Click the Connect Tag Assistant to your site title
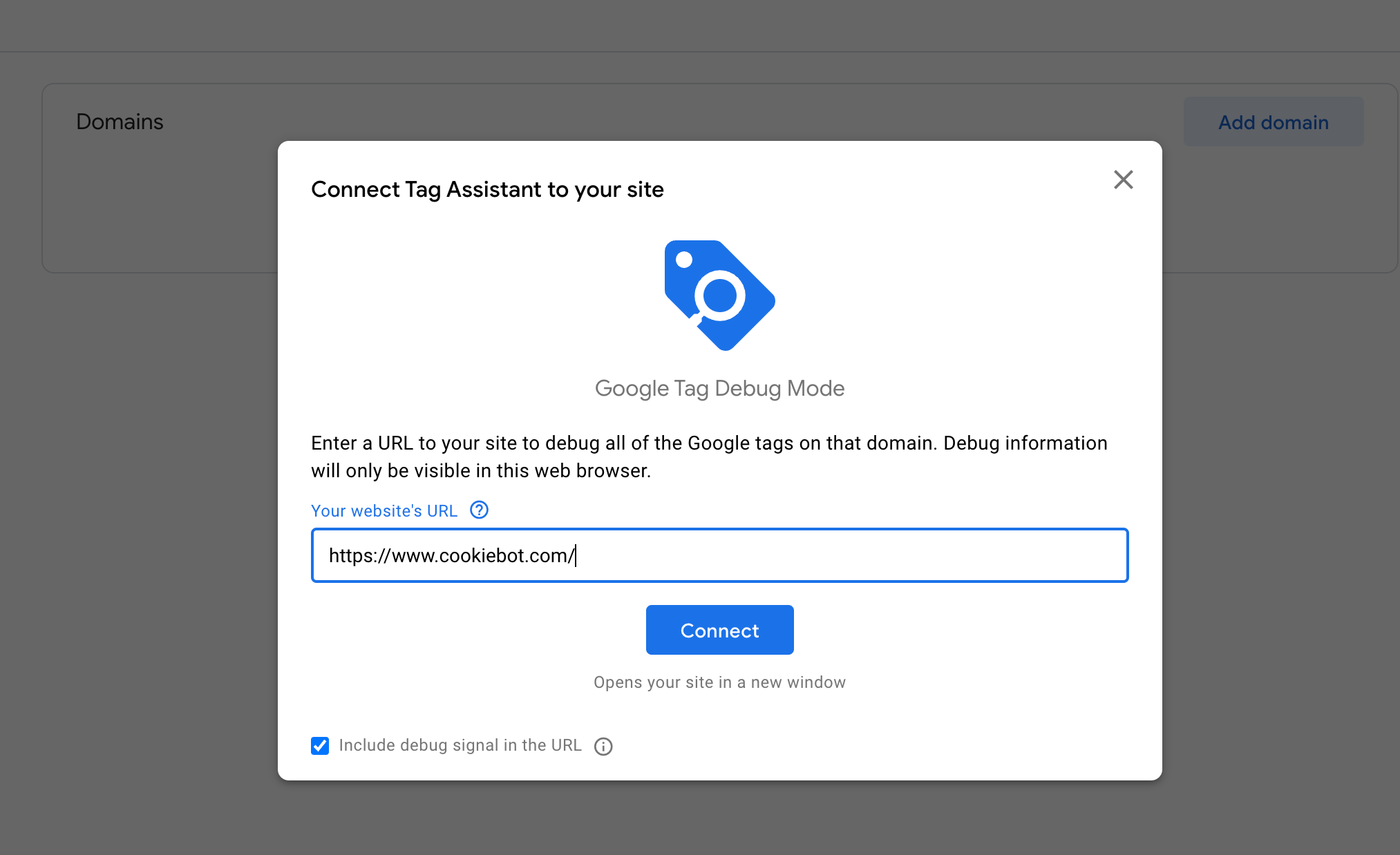The height and width of the screenshot is (855, 1400). [487, 189]
